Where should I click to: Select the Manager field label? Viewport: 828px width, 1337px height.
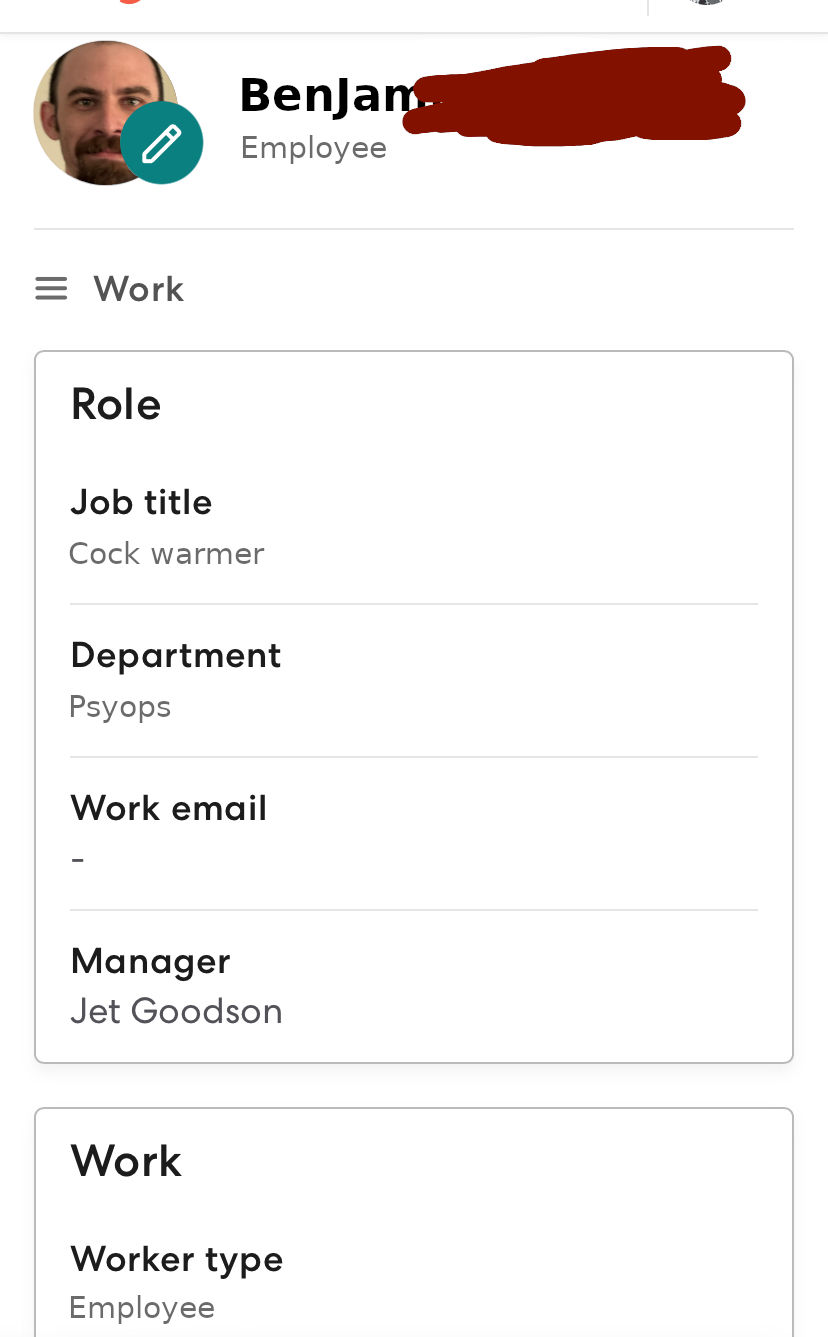[150, 961]
